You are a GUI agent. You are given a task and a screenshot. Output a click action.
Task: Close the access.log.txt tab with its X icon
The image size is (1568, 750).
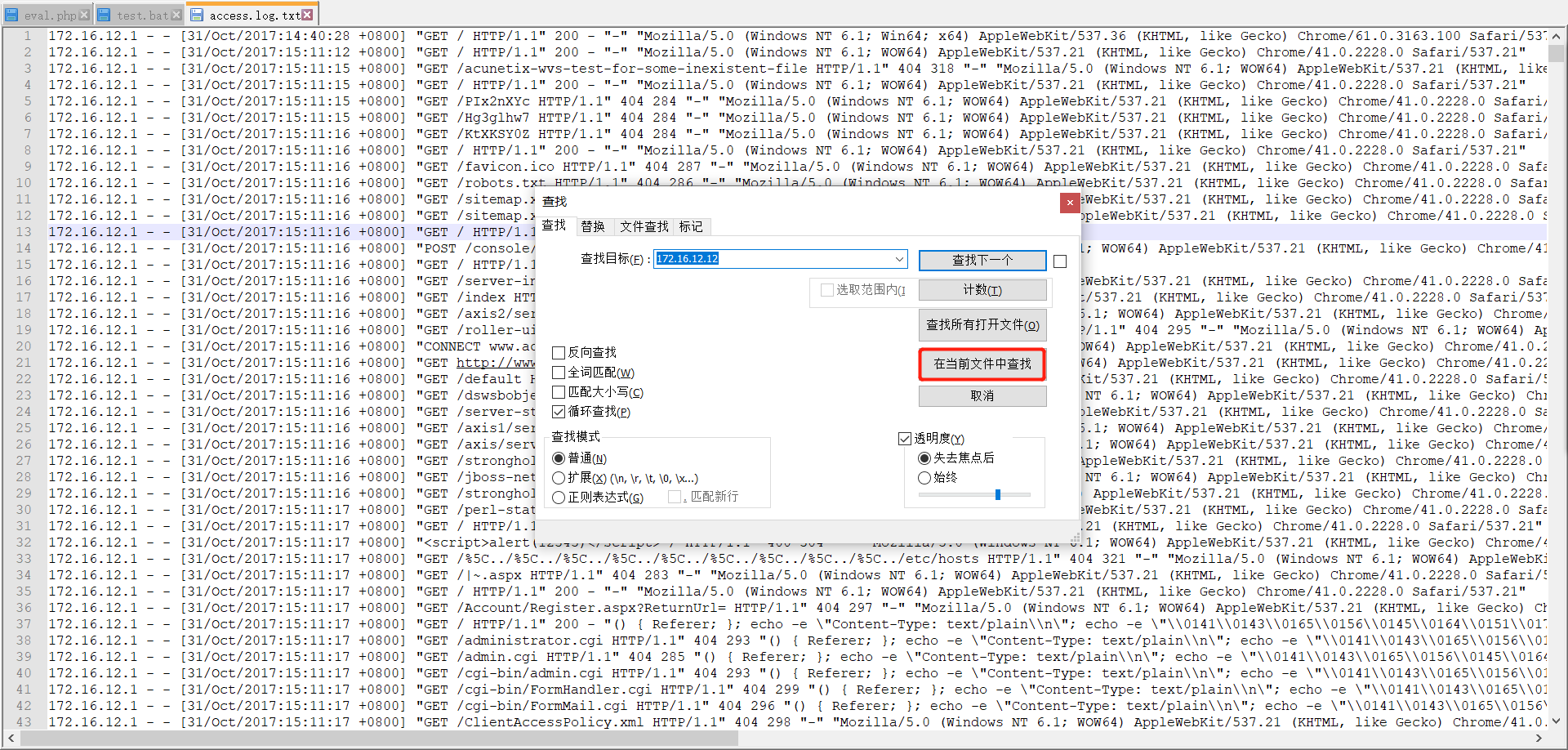click(x=307, y=15)
